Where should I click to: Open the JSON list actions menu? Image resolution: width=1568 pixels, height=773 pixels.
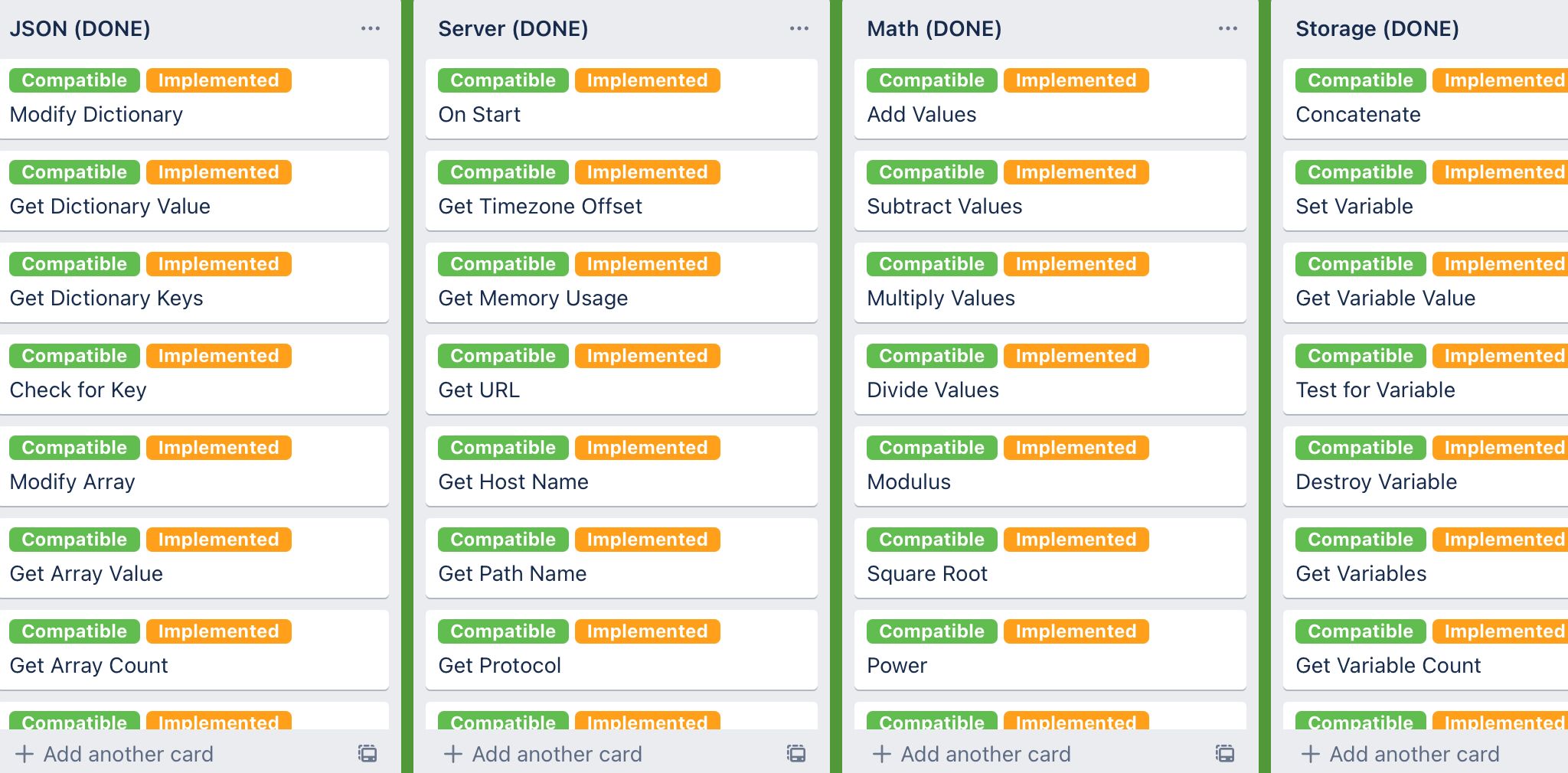pyautogui.click(x=371, y=29)
